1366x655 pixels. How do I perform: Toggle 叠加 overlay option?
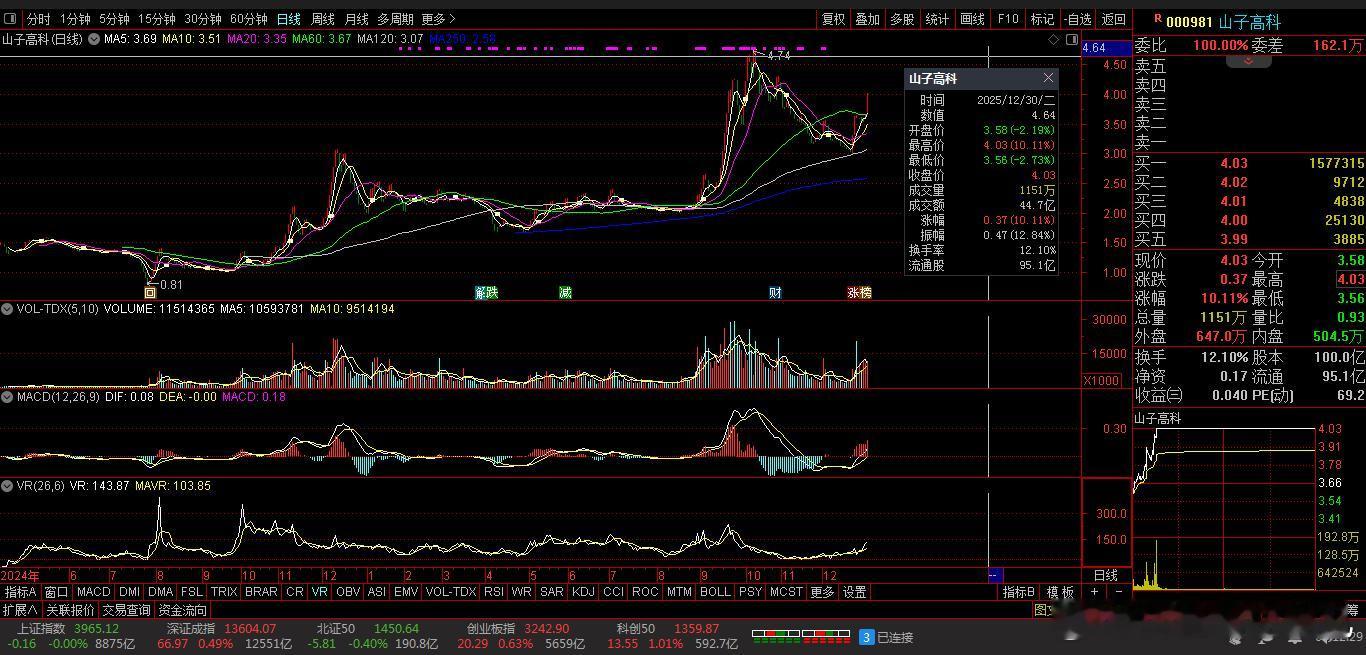867,19
